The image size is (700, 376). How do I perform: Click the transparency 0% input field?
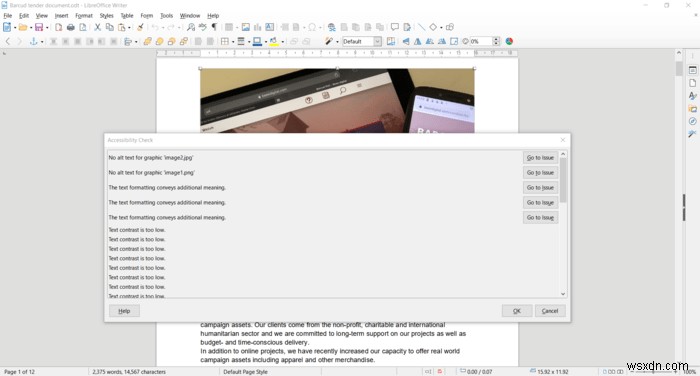coord(480,42)
